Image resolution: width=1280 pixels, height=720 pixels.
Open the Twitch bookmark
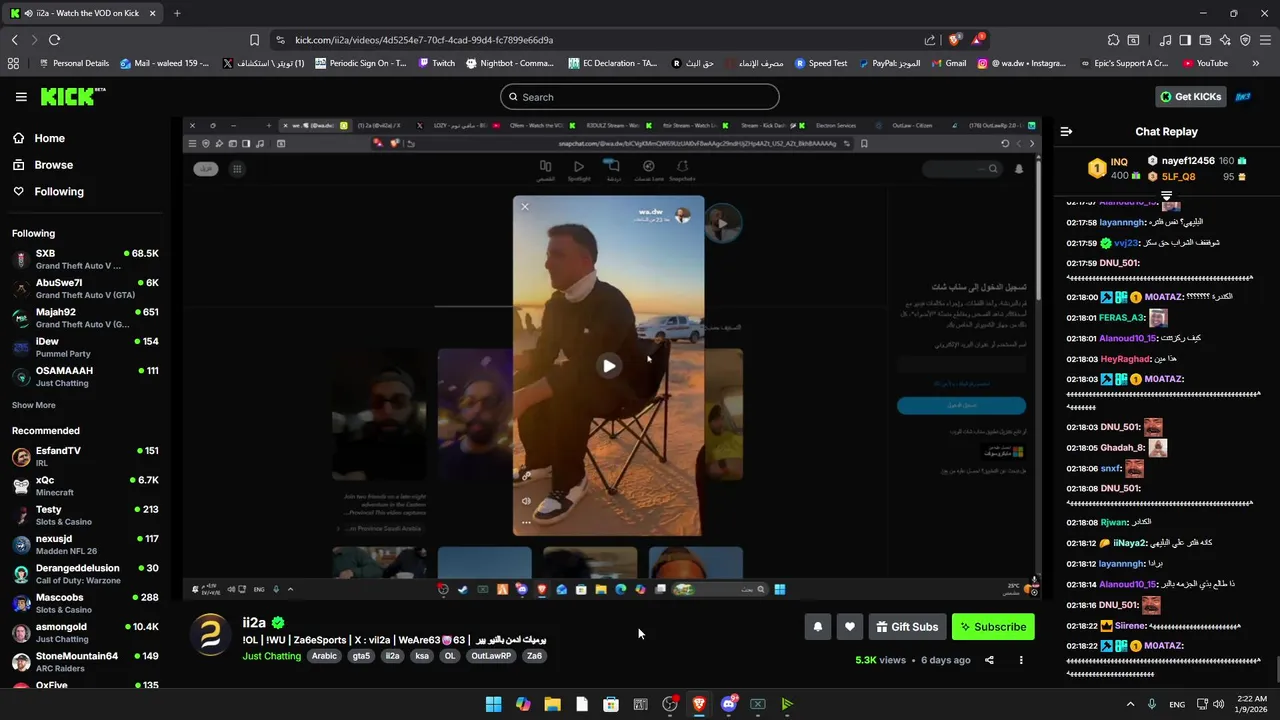pyautogui.click(x=436, y=63)
